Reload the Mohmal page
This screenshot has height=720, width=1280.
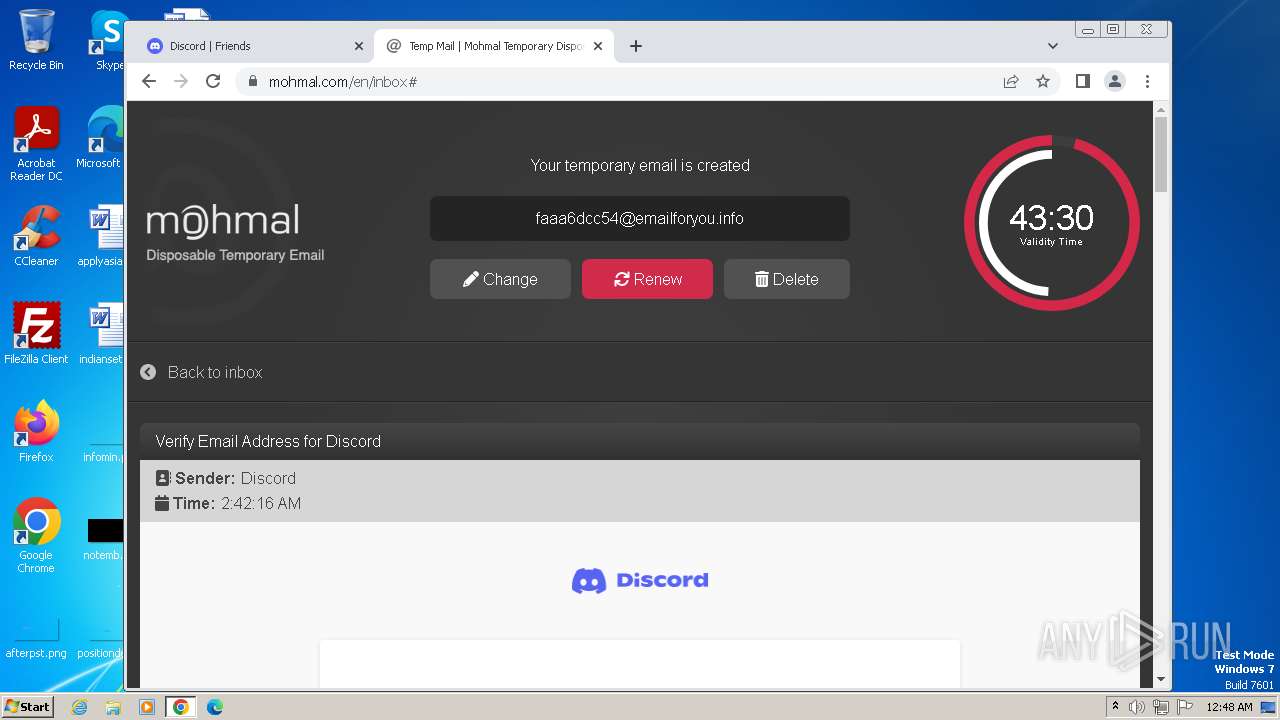click(x=213, y=82)
